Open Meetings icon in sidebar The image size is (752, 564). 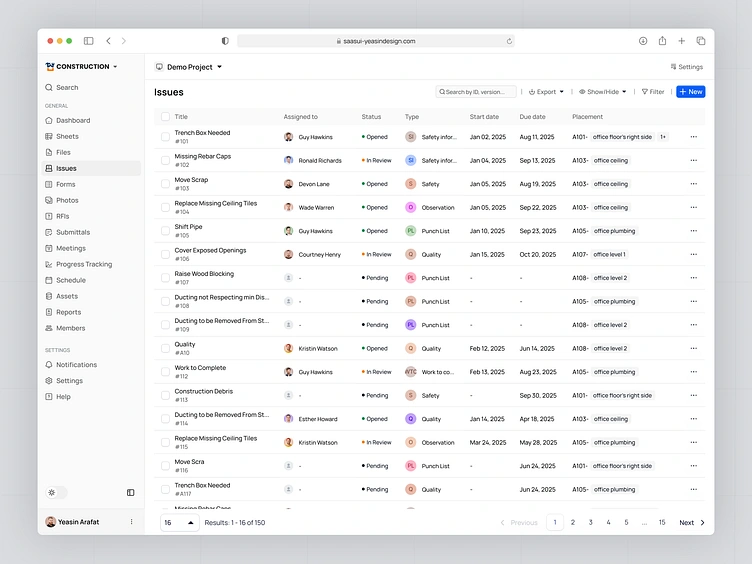tap(48, 248)
